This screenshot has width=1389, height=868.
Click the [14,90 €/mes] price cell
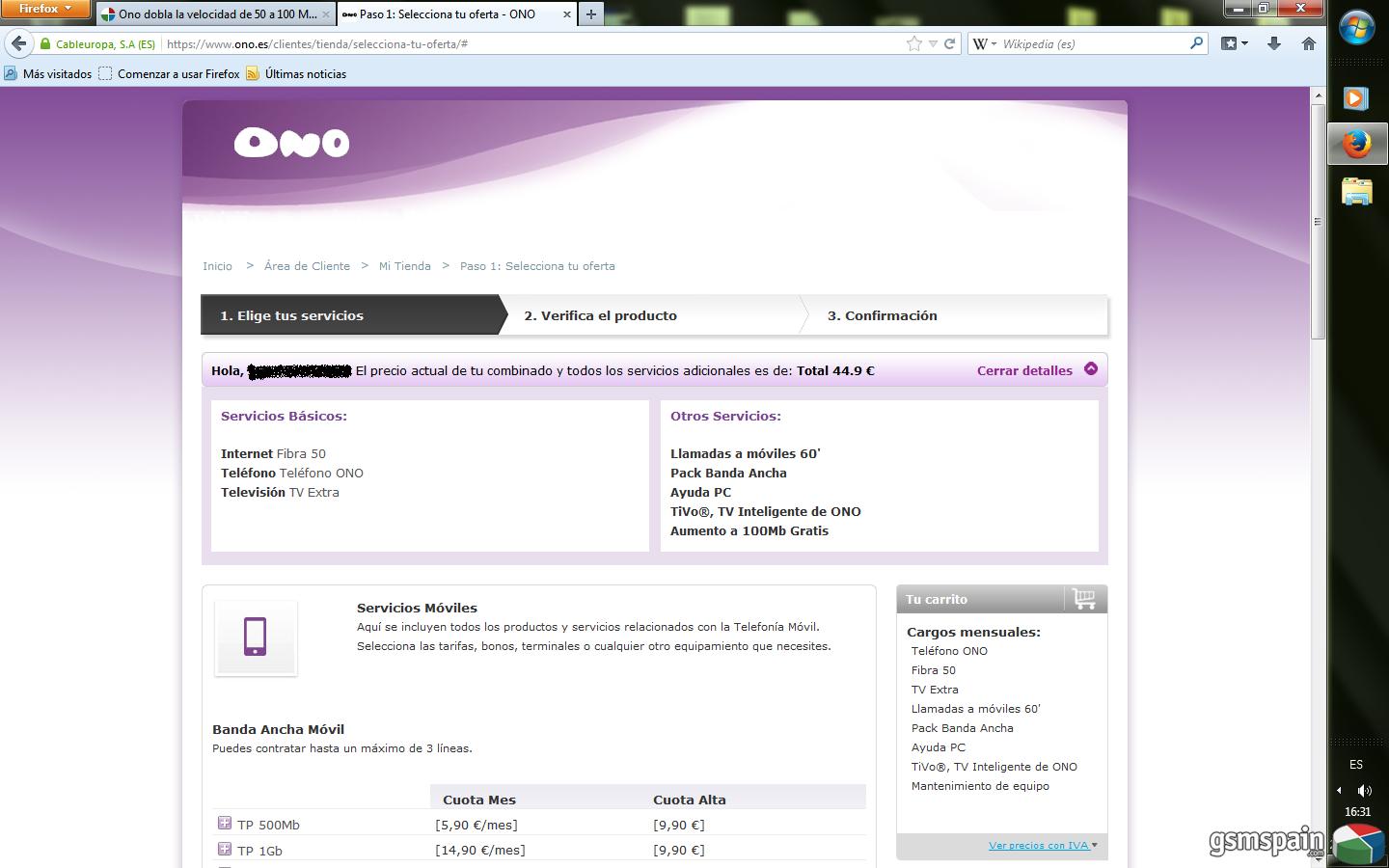point(480,850)
